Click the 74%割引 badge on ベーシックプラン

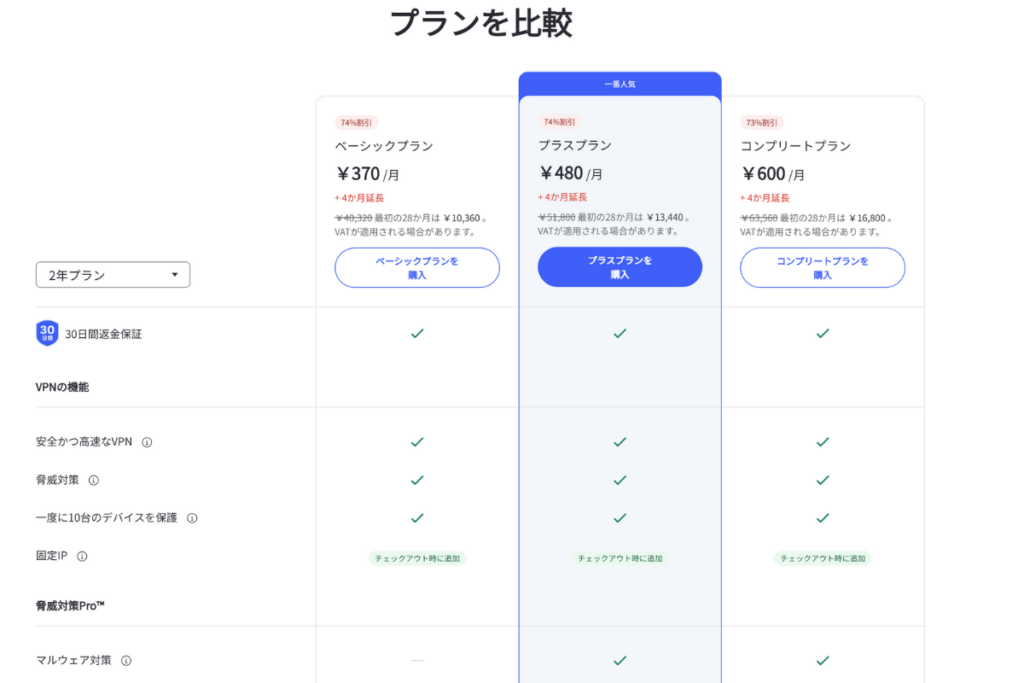pyautogui.click(x=356, y=123)
